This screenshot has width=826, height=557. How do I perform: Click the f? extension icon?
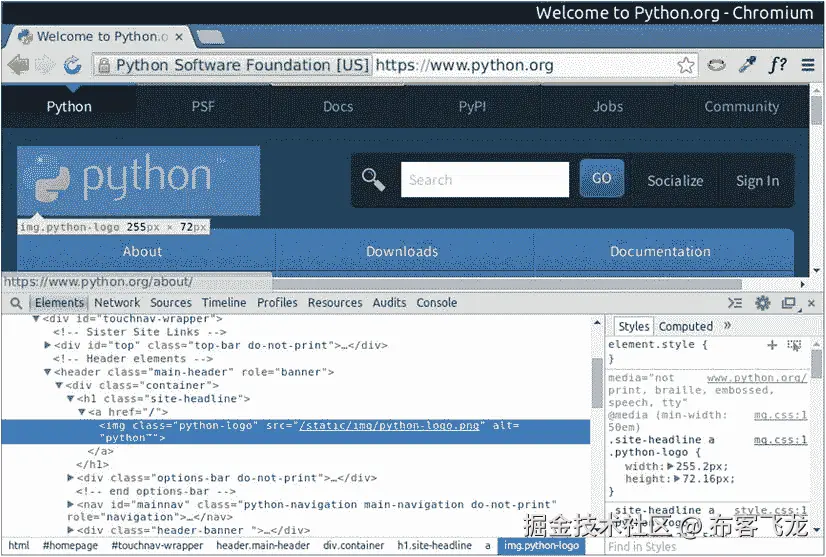[778, 65]
